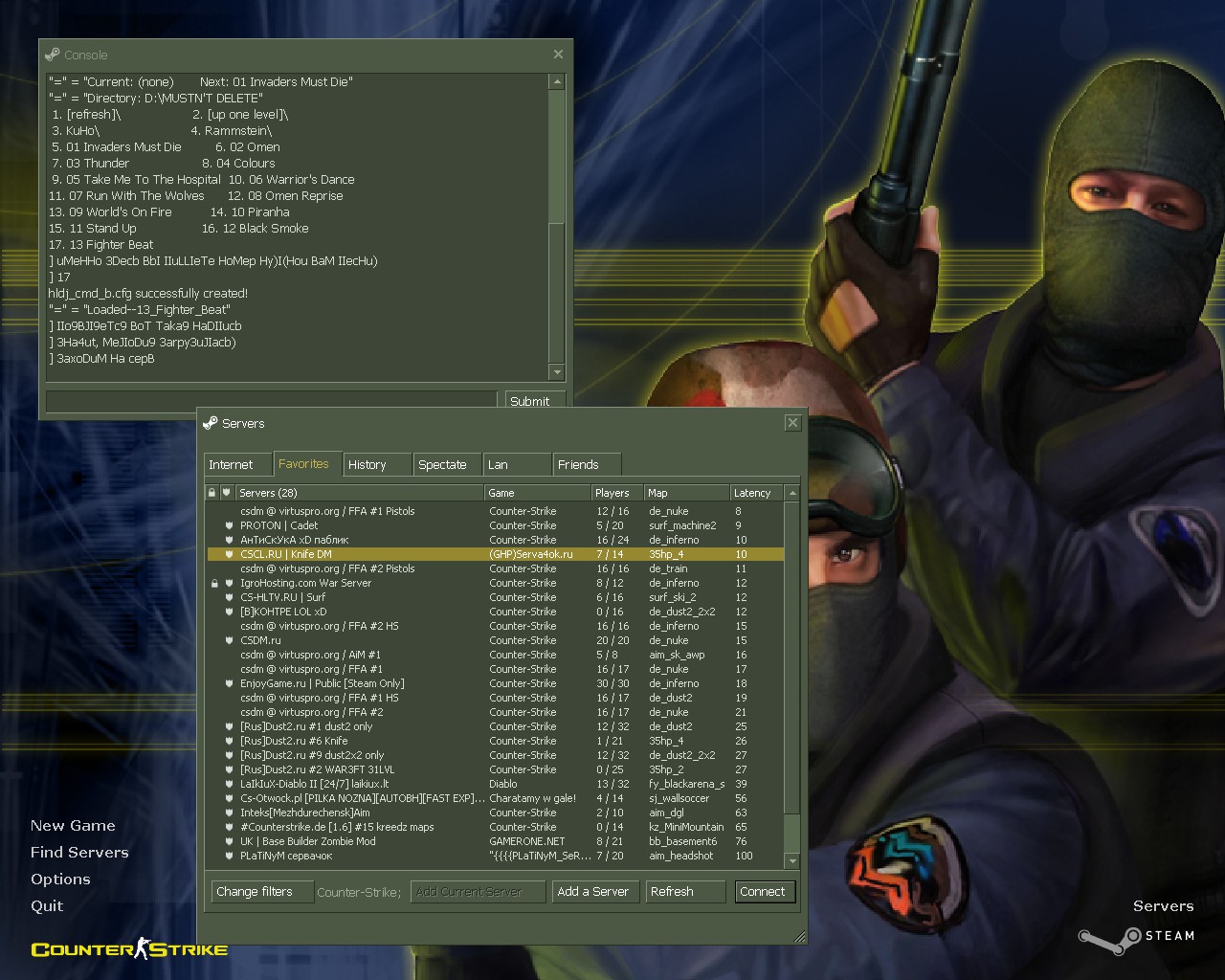
Task: Click Console scroll up arrow
Action: (557, 82)
